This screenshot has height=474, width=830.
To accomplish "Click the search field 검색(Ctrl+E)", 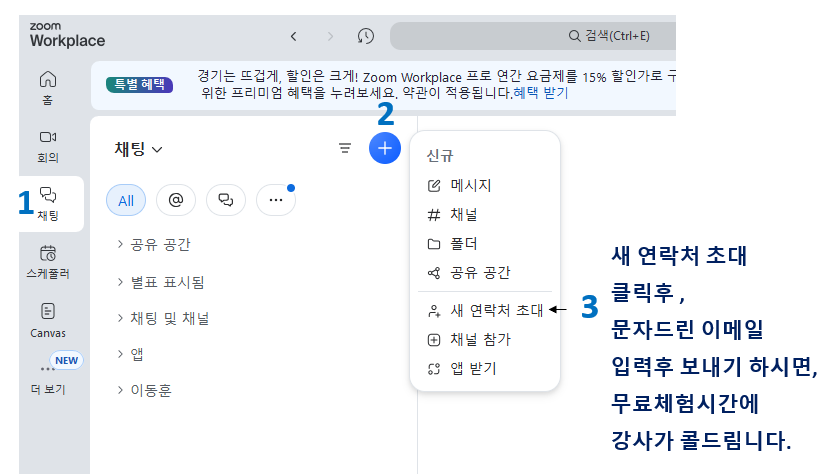I will 533,36.
